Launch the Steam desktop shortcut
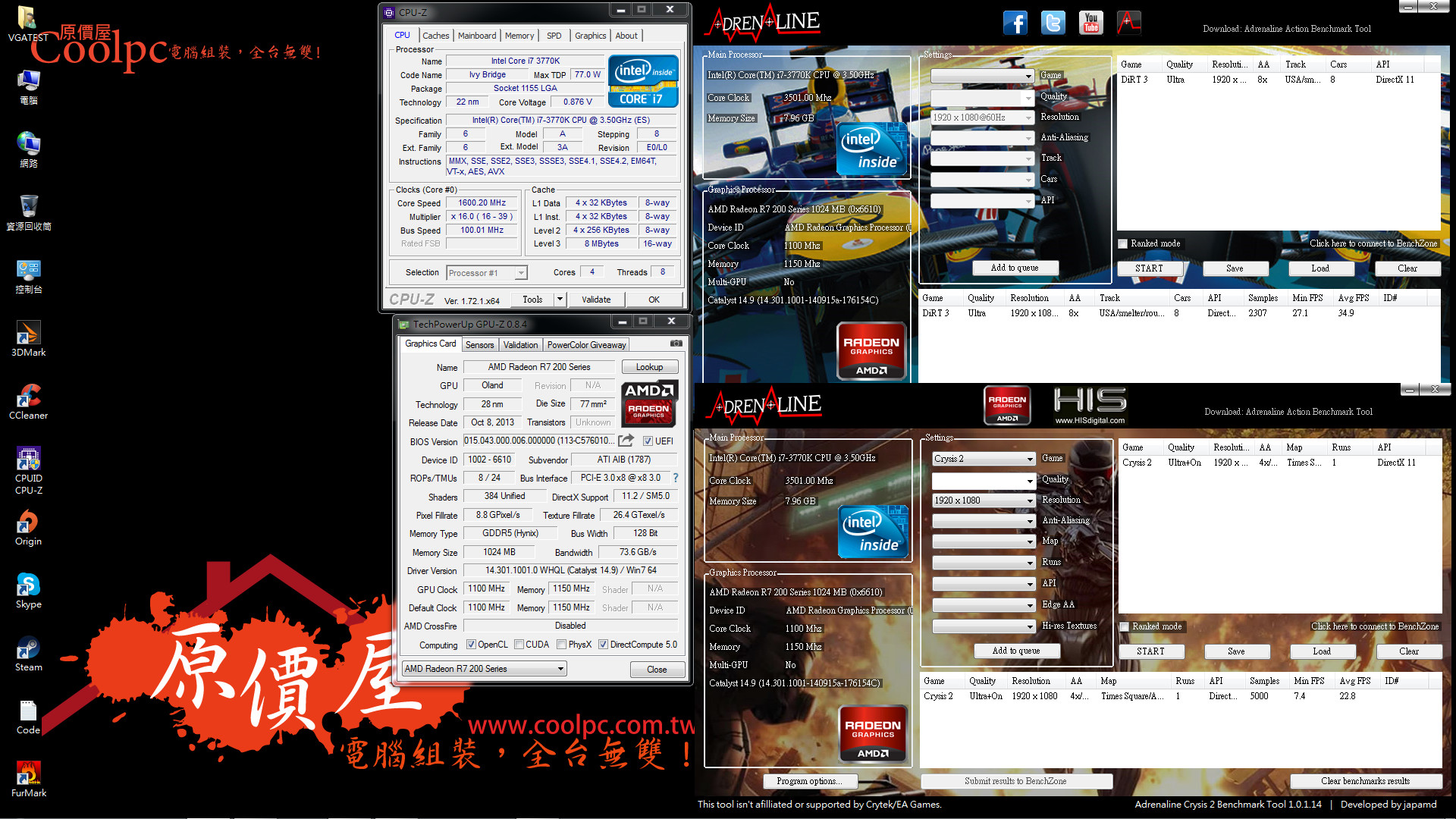The height and width of the screenshot is (819, 1456). pyautogui.click(x=28, y=653)
